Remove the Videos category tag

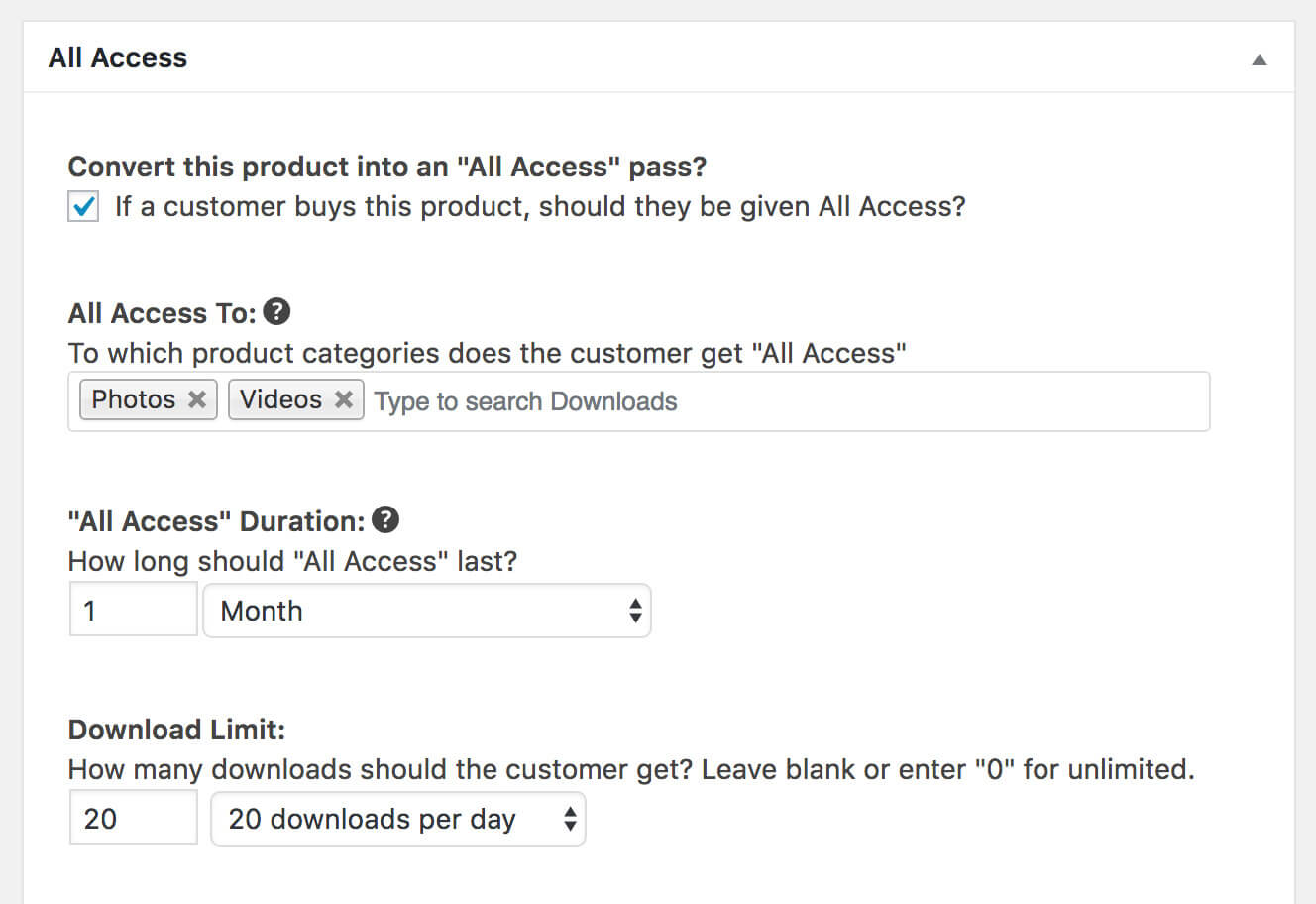point(344,399)
